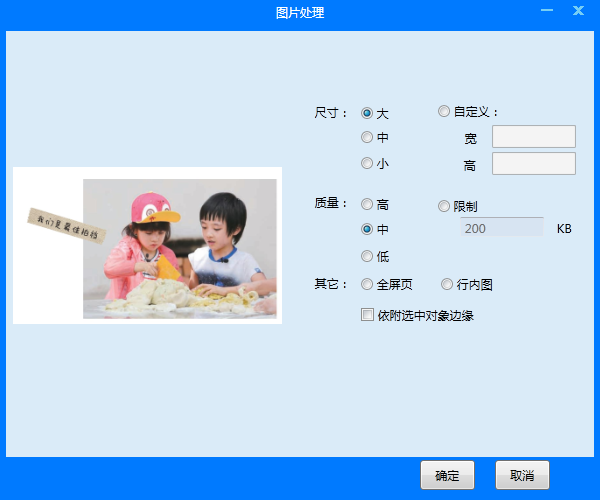Enable the 限制 file size limit option
This screenshot has height=500, width=600.
pyautogui.click(x=444, y=206)
